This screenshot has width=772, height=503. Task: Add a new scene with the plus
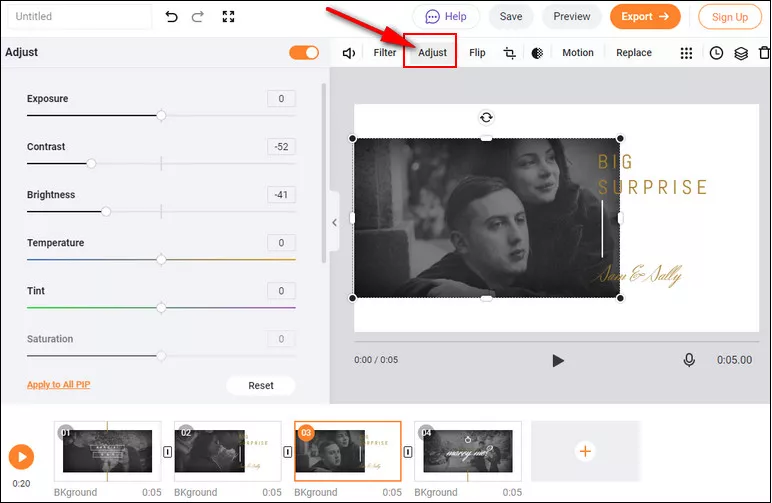pyautogui.click(x=585, y=451)
